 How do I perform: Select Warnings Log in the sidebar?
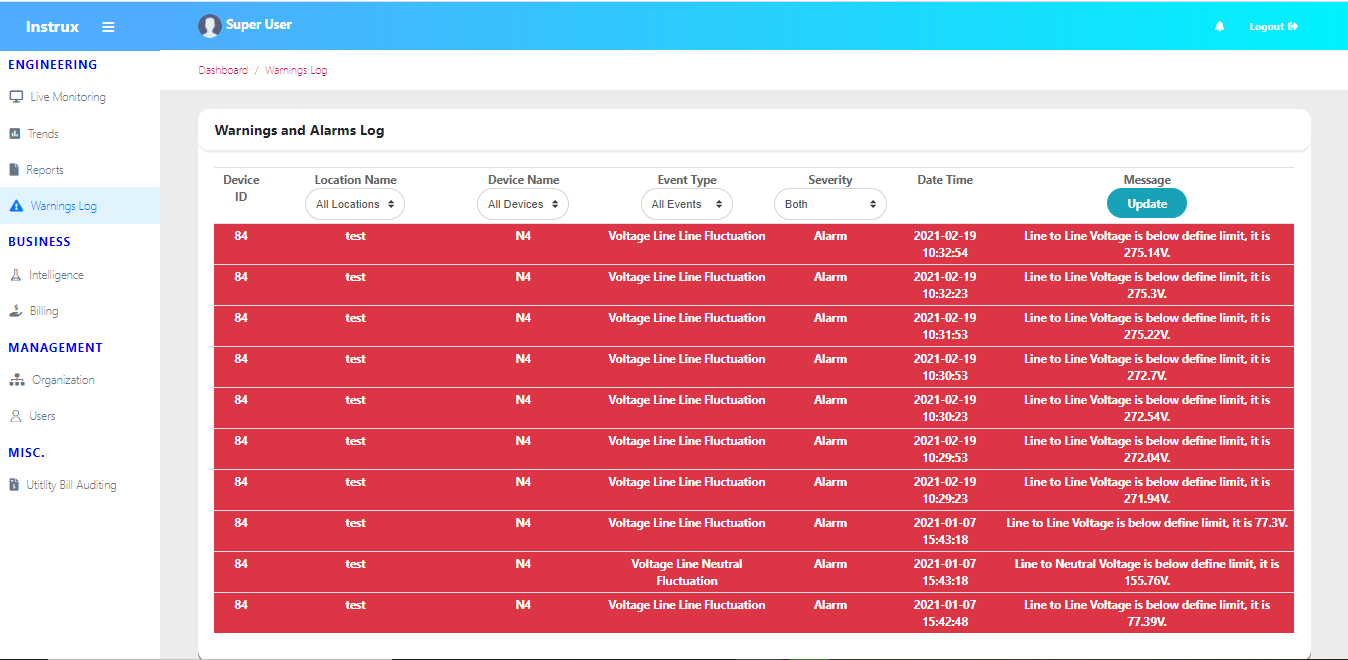(63, 206)
